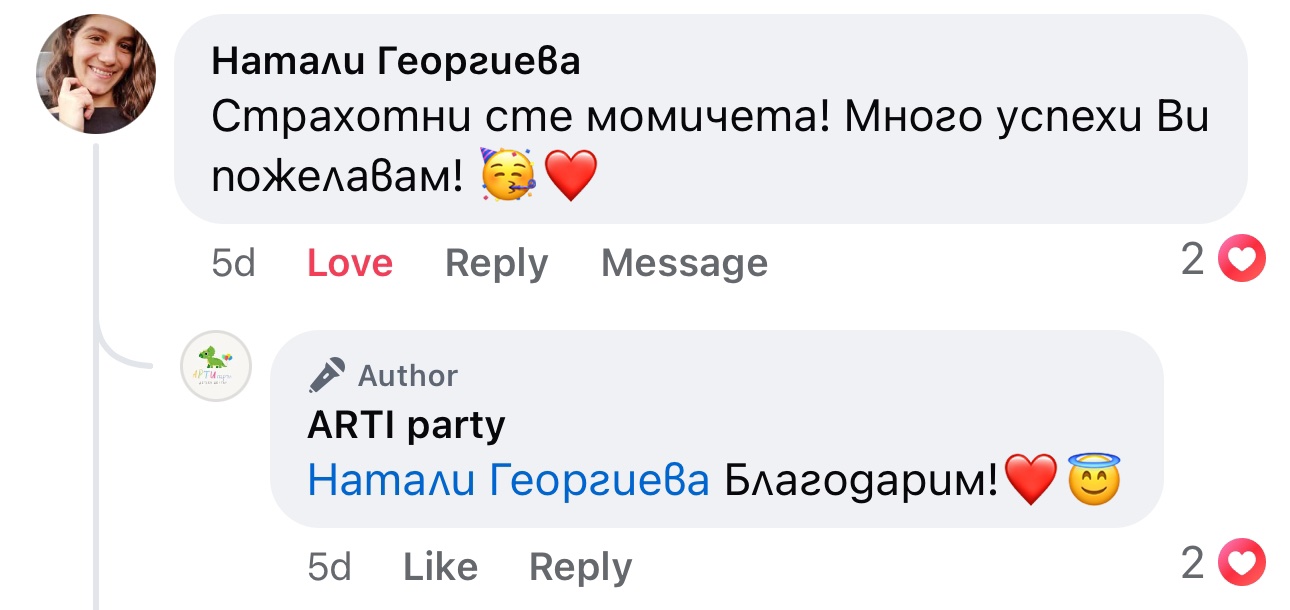Click the Натали Георгиева commenter name
This screenshot has width=1290, height=610.
coord(395,62)
